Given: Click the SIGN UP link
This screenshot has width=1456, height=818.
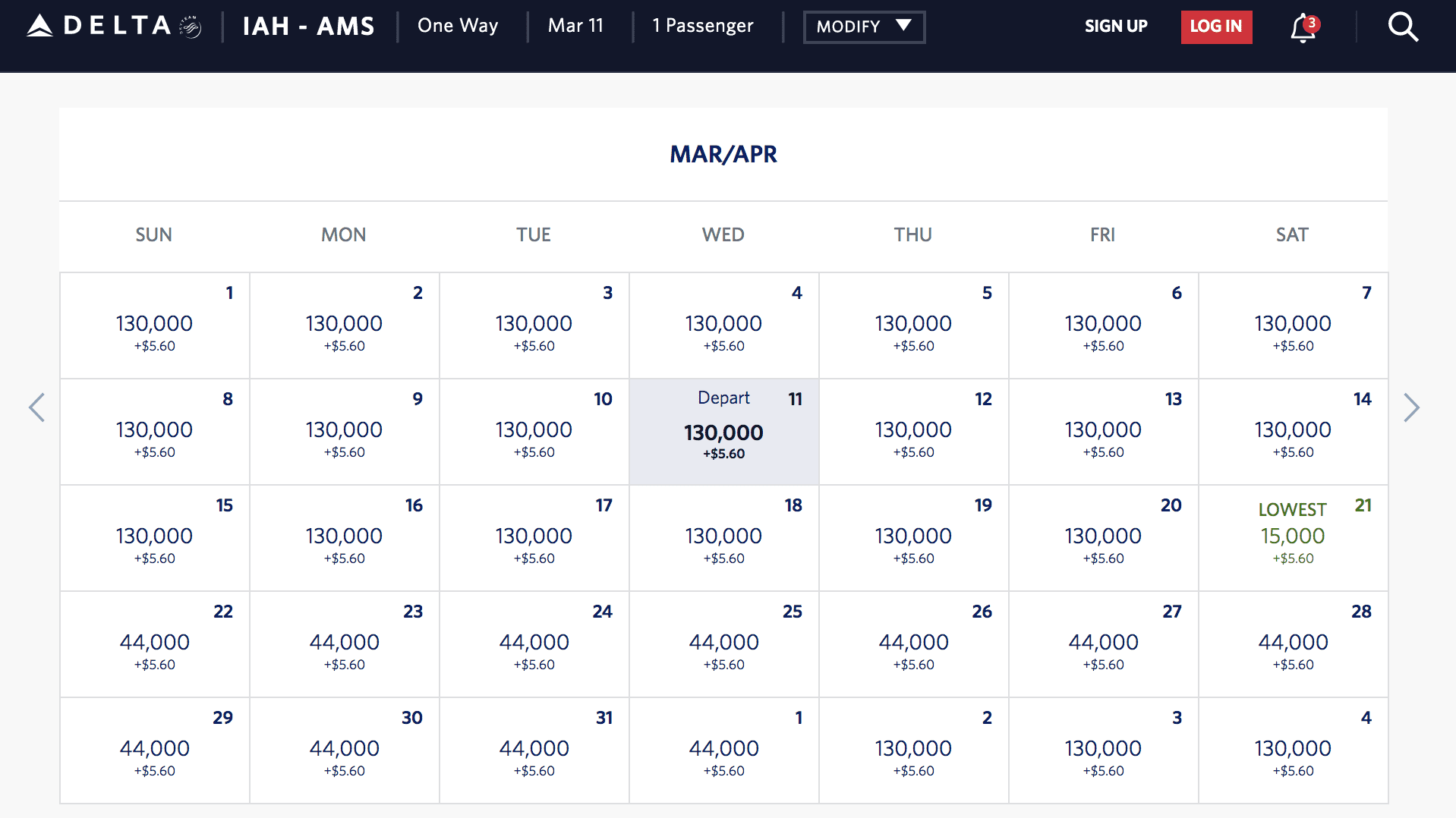Looking at the screenshot, I should click(1115, 27).
